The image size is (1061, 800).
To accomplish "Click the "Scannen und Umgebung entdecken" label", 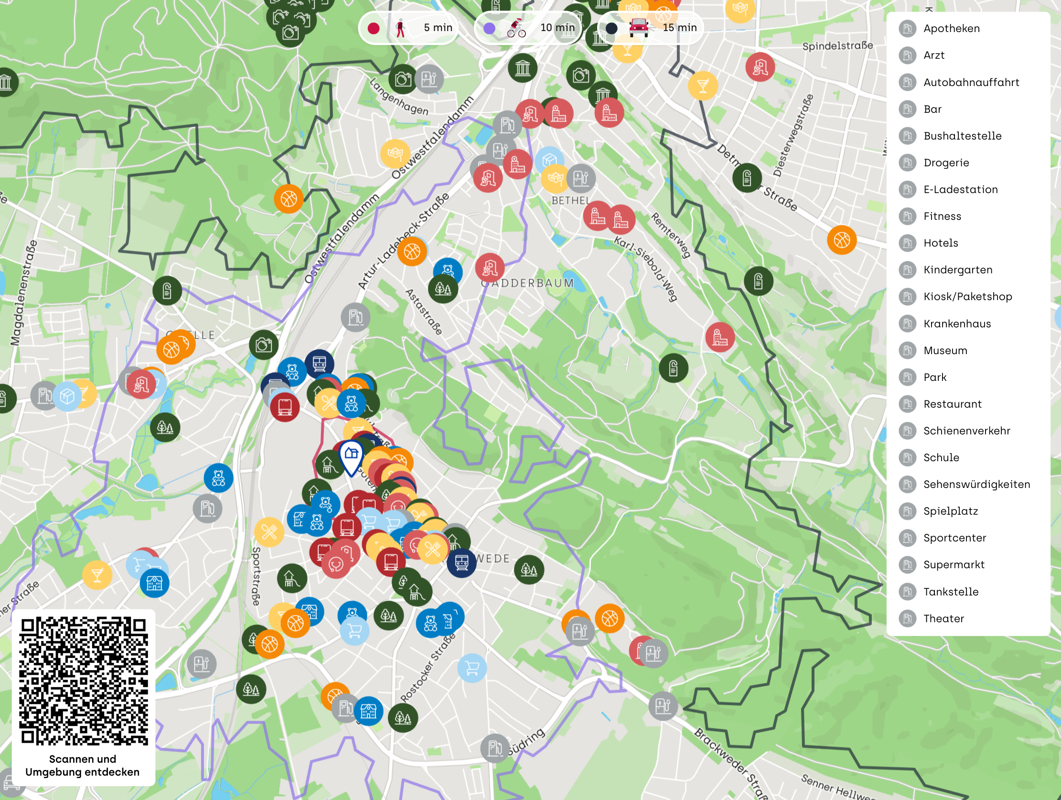I will pyautogui.click(x=83, y=766).
